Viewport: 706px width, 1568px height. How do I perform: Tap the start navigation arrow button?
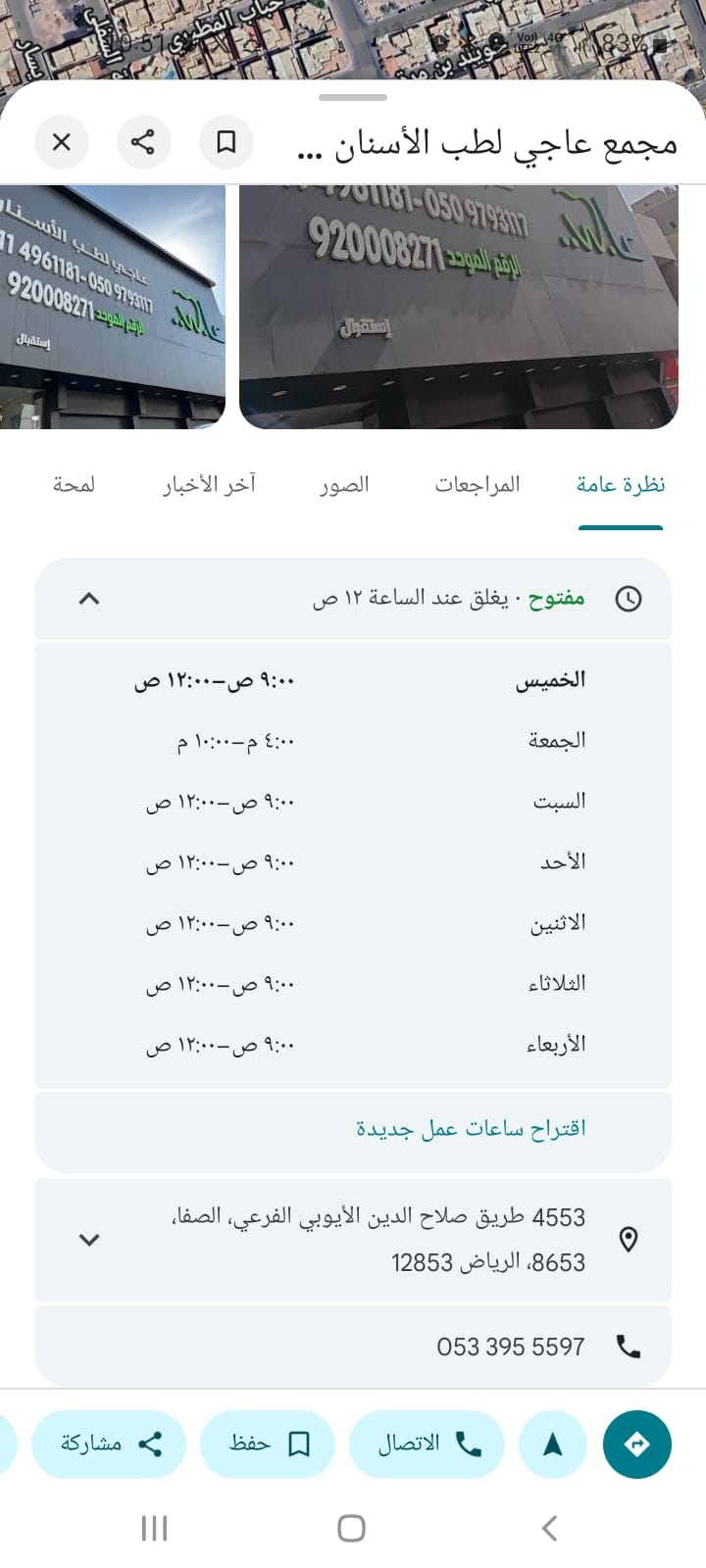552,1444
